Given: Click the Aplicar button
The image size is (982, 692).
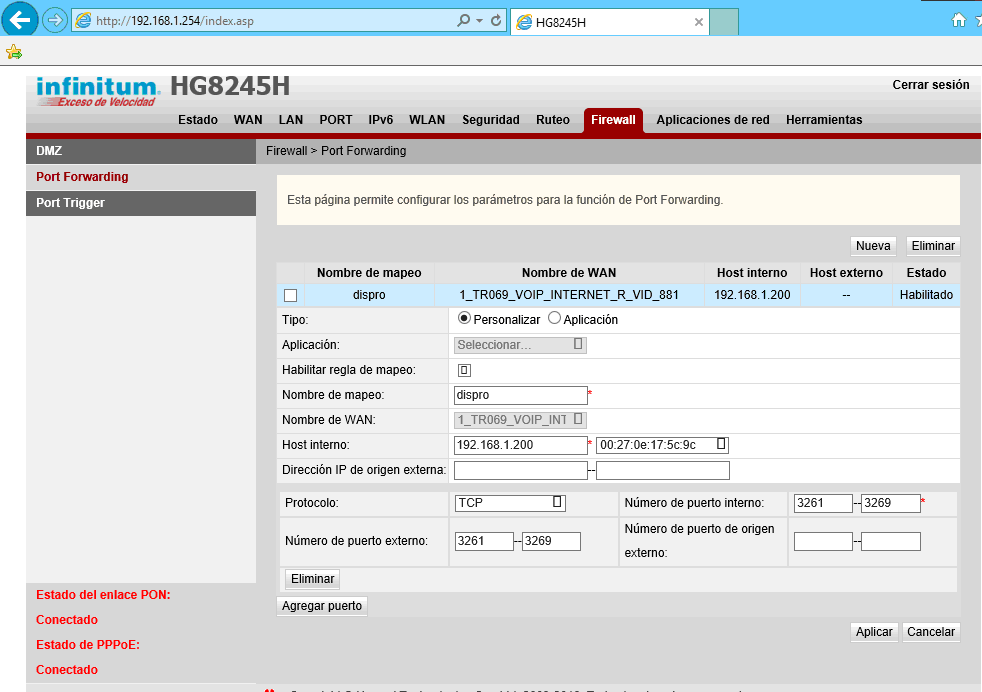Looking at the screenshot, I should (873, 631).
